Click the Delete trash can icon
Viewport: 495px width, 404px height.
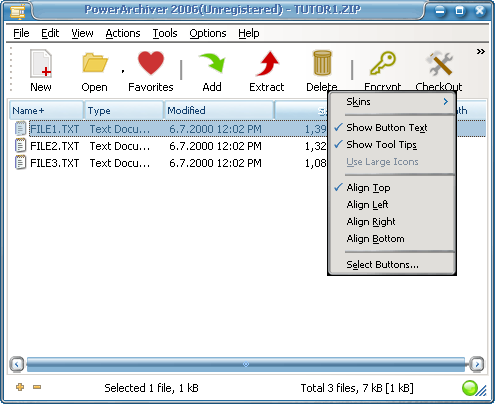(322, 63)
